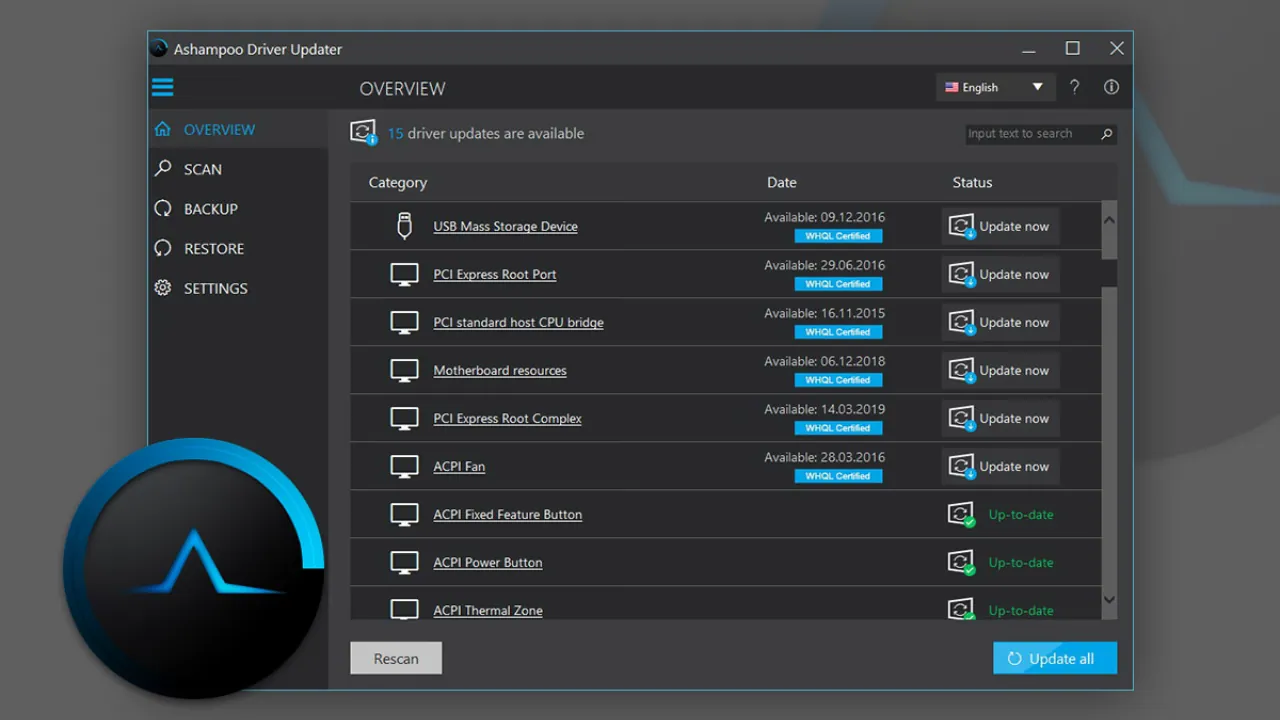The image size is (1280, 720).
Task: Click the search magnifier icon
Action: coord(1106,134)
